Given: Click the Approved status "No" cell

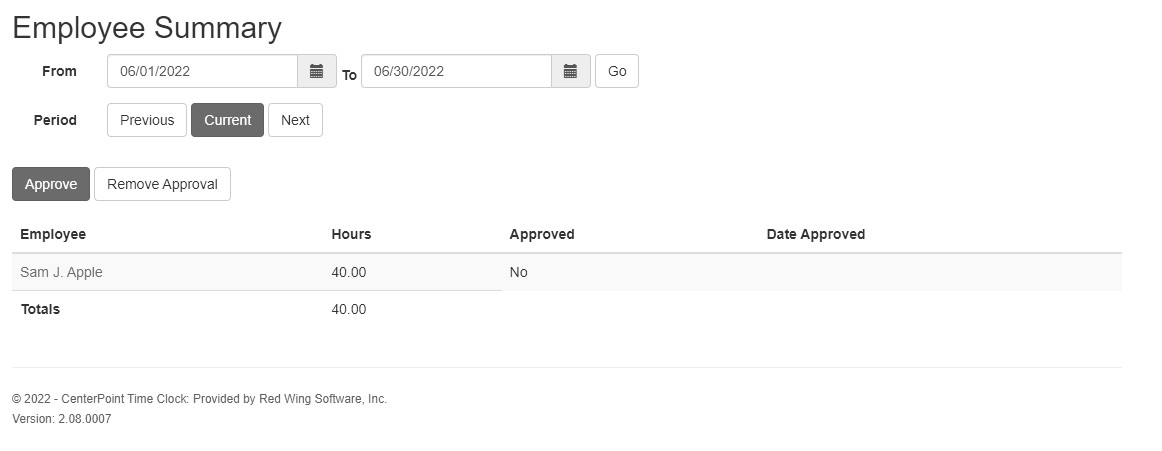Looking at the screenshot, I should tap(518, 272).
